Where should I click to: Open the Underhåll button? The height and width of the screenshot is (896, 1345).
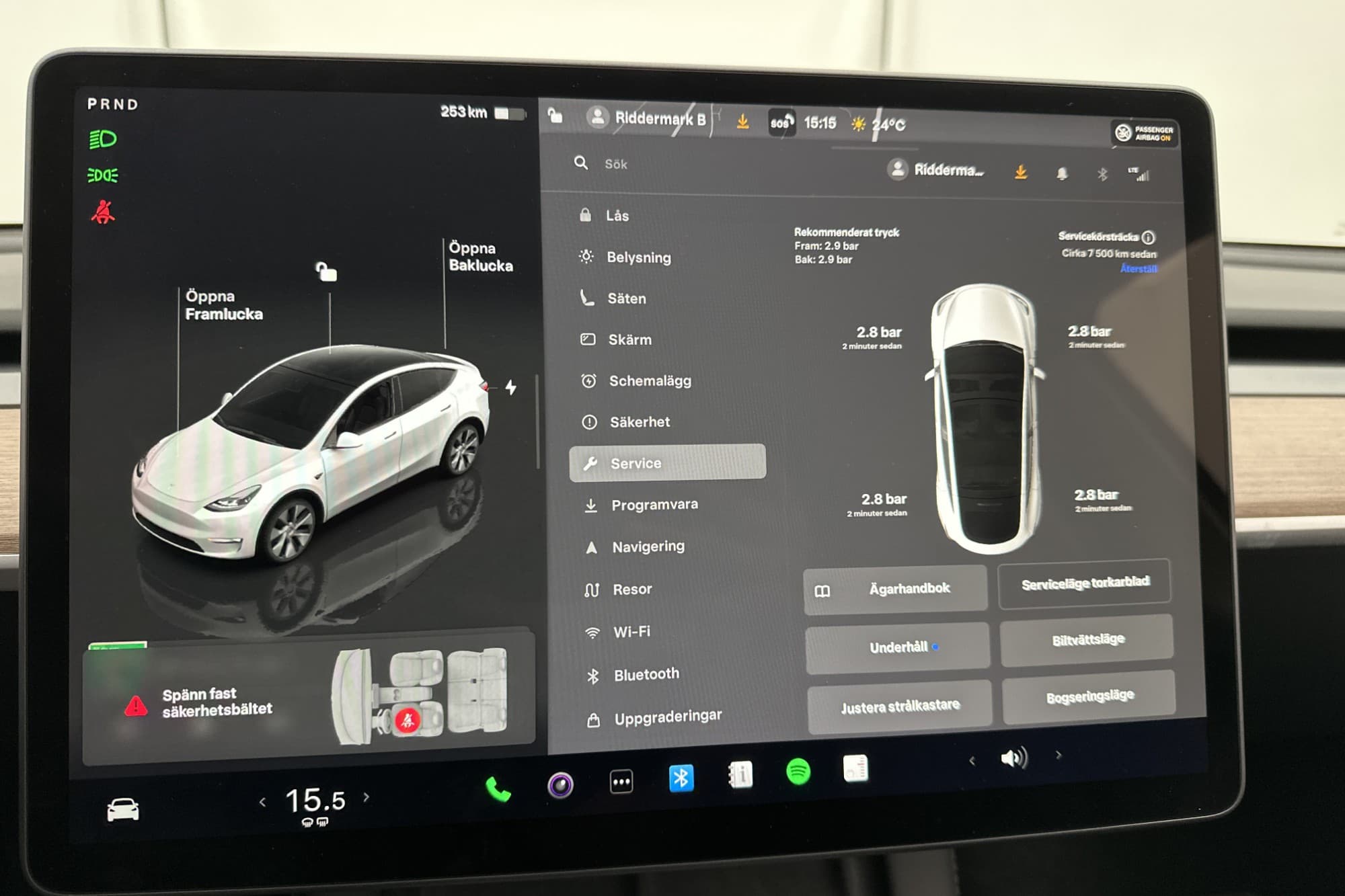point(898,647)
